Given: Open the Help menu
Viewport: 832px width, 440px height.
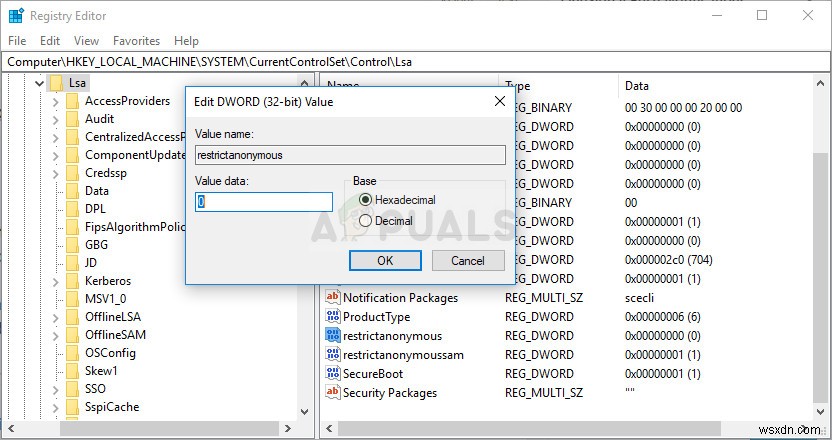Looking at the screenshot, I should (x=186, y=41).
